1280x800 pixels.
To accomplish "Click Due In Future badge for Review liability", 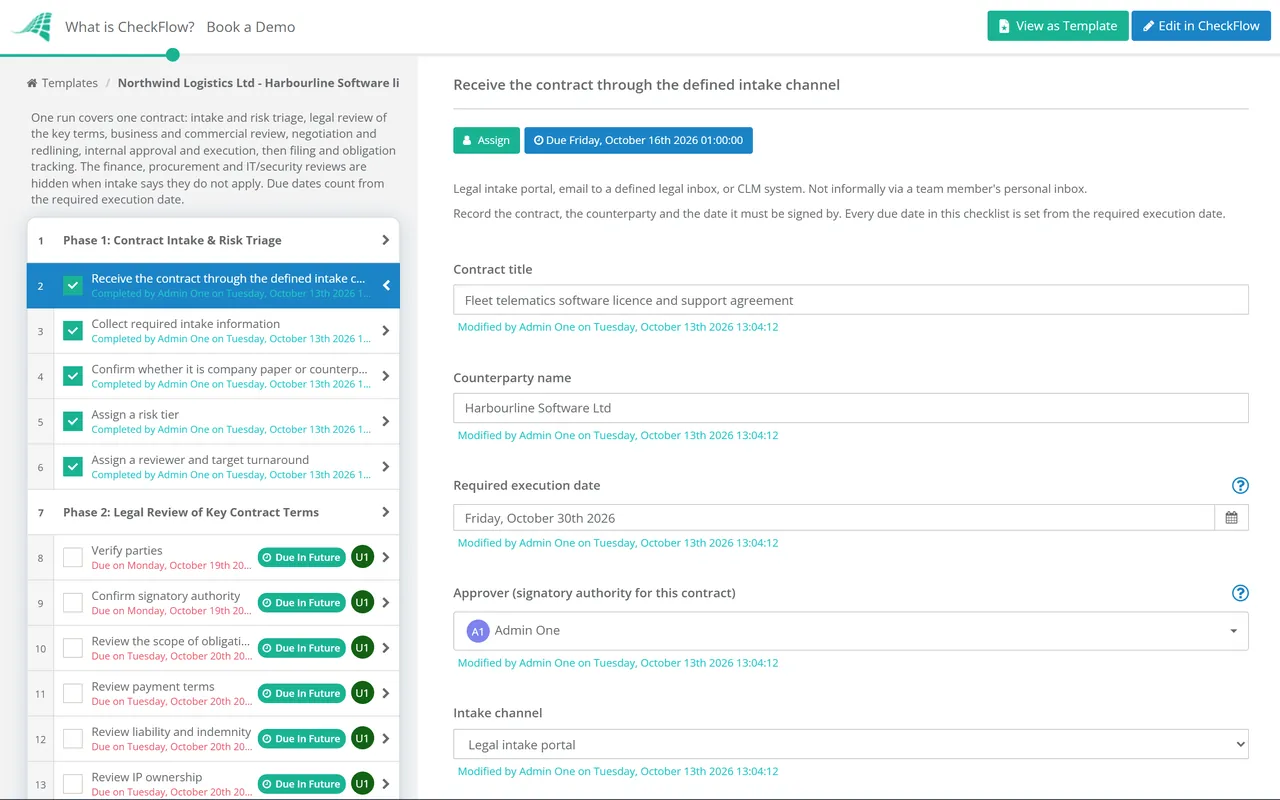I will [x=301, y=738].
